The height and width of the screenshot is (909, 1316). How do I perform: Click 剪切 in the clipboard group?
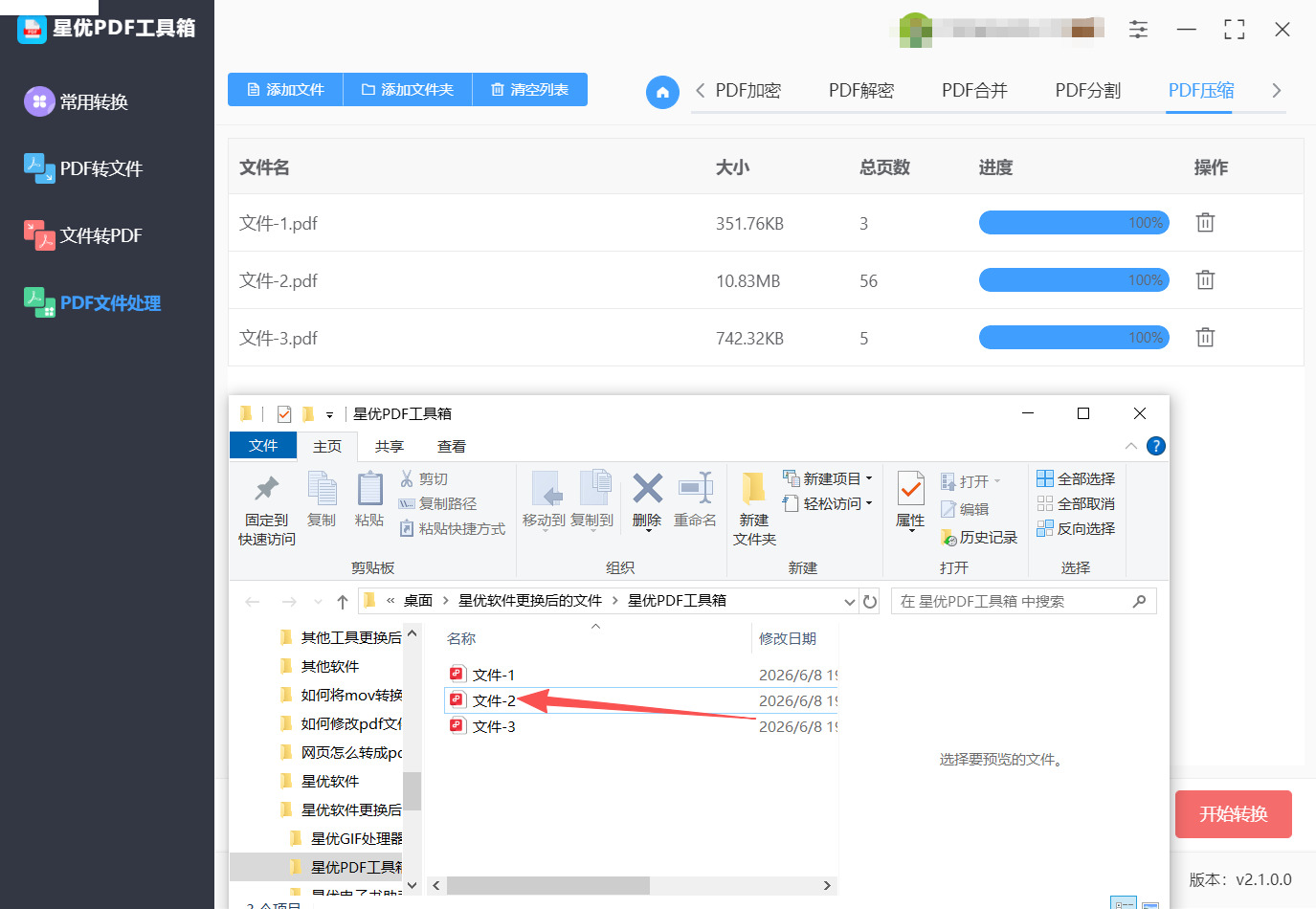tap(424, 478)
